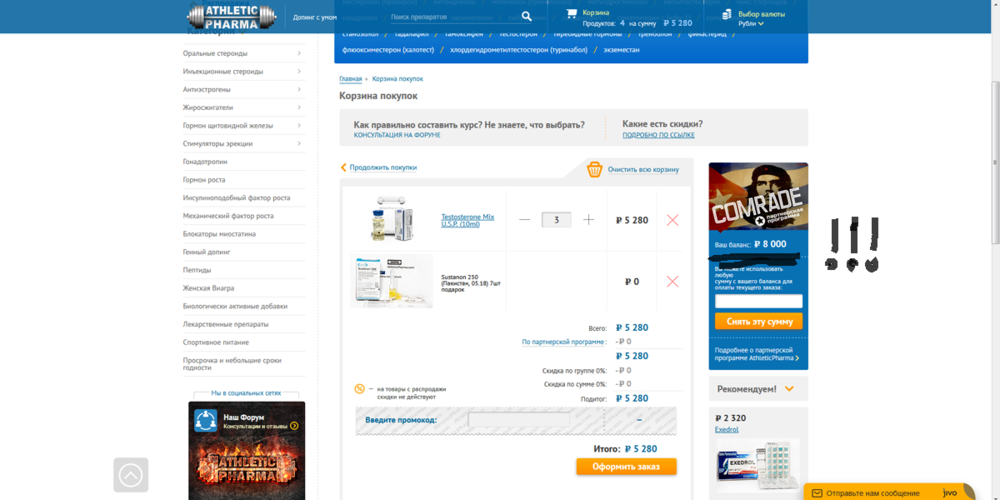Image resolution: width=1000 pixels, height=500 pixels.
Task: Decrease Testosterone Mix quantity with minus
Action: pos(525,220)
